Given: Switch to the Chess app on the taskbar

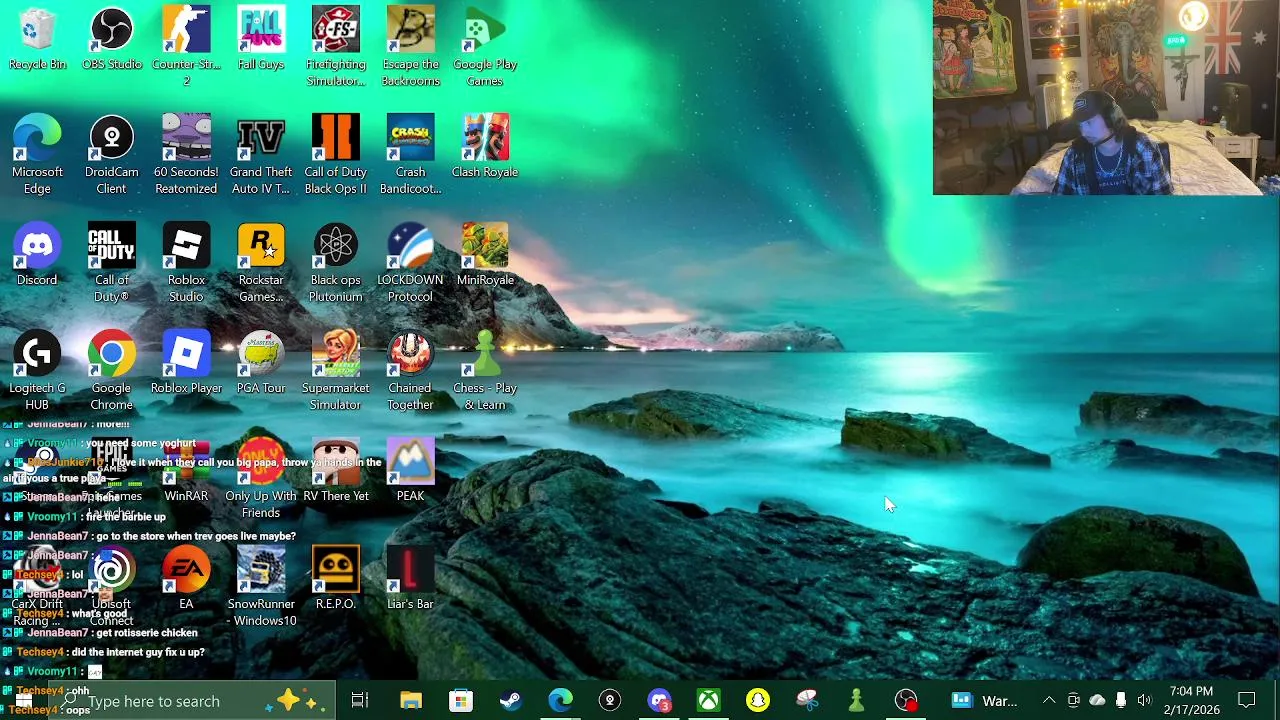Looking at the screenshot, I should pos(856,701).
